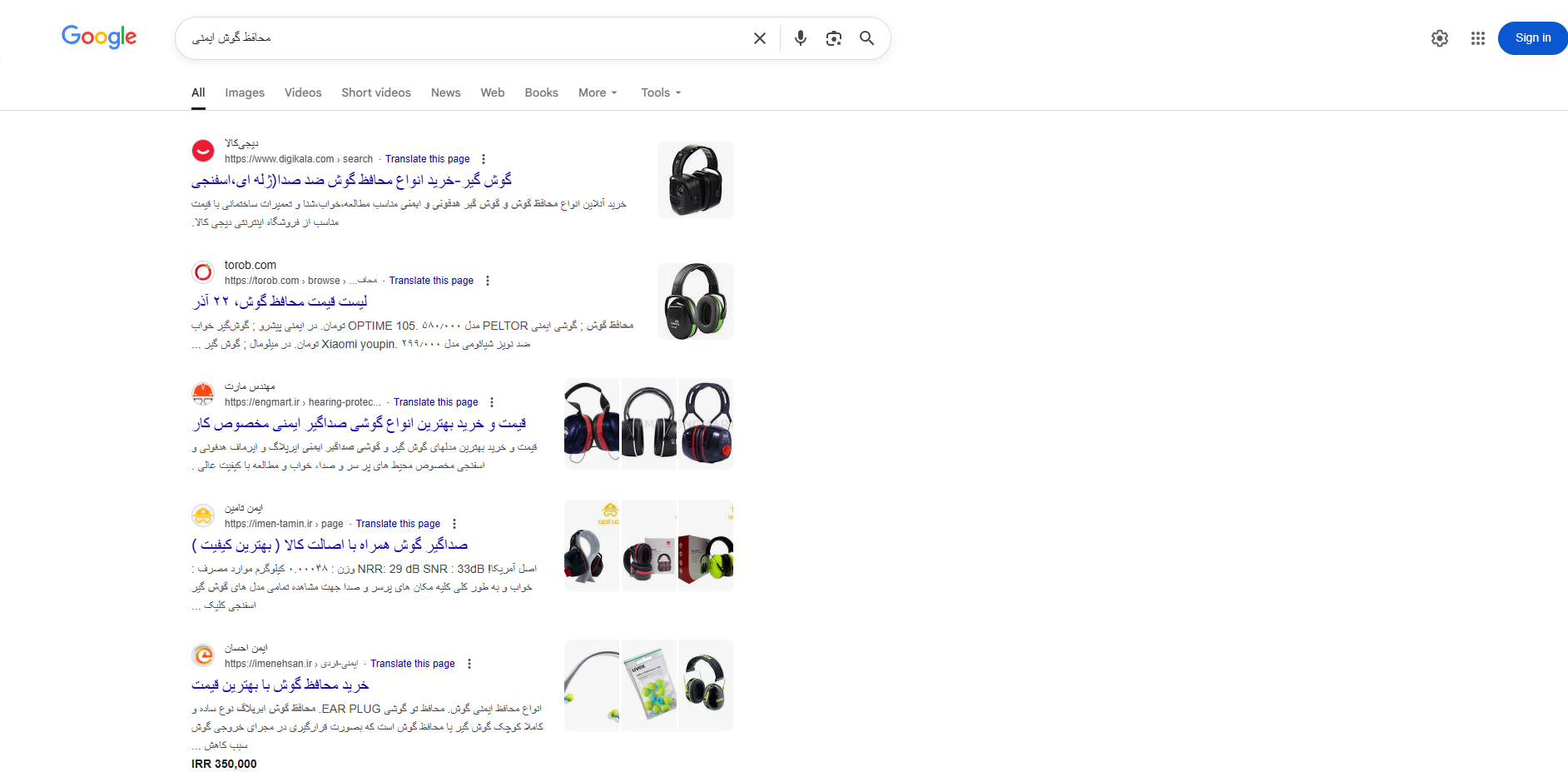Viewport: 1568px width, 772px height.
Task: Click the Digikala site favicon
Action: point(203,151)
